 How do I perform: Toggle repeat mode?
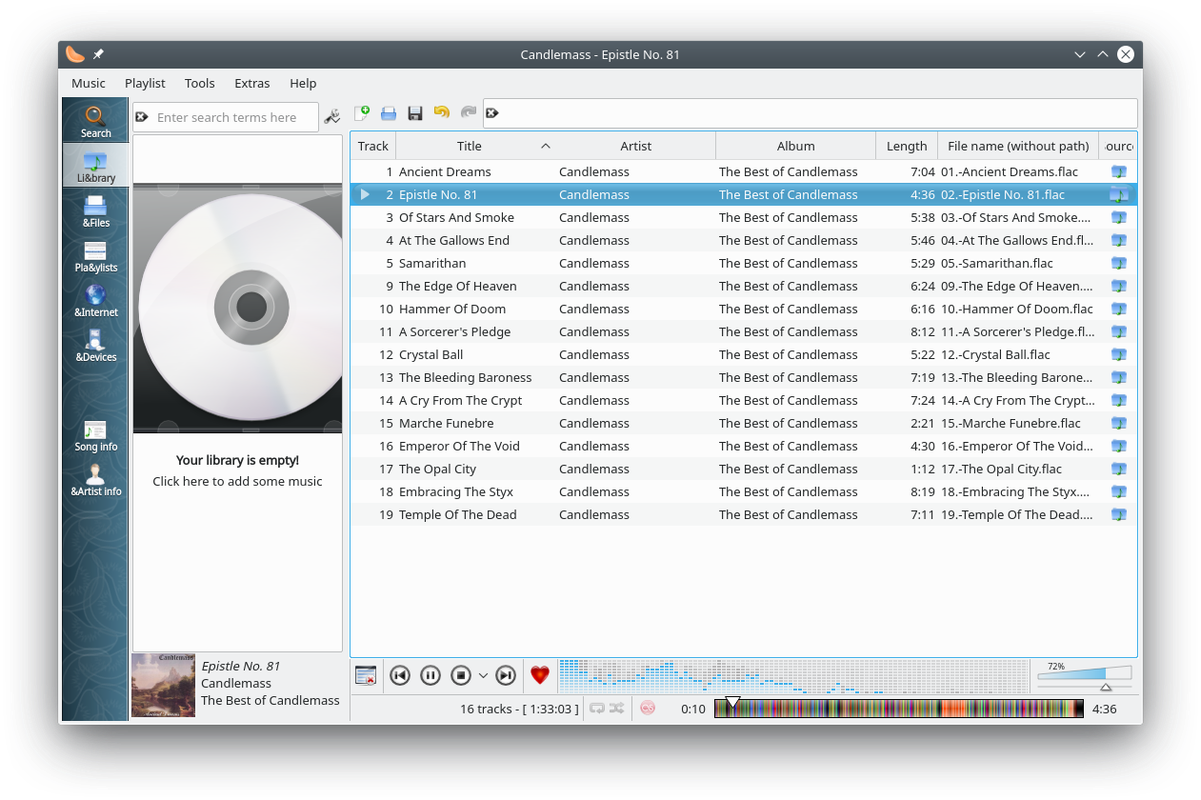pyautogui.click(x=597, y=708)
